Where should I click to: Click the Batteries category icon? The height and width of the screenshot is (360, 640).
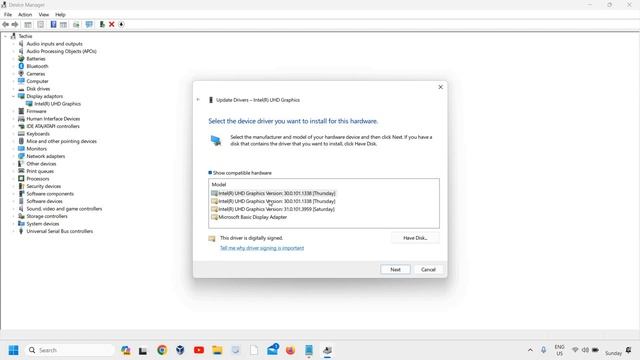[x=21, y=59]
